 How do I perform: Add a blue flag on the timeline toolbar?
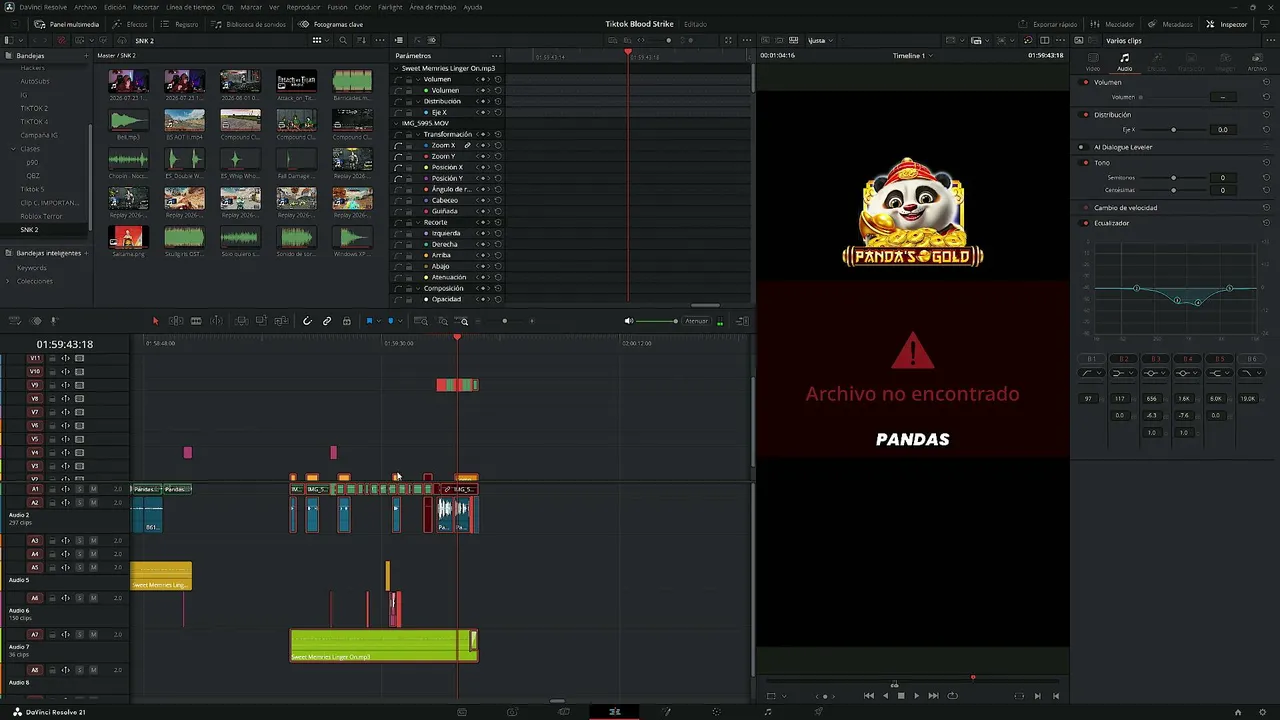click(x=369, y=321)
